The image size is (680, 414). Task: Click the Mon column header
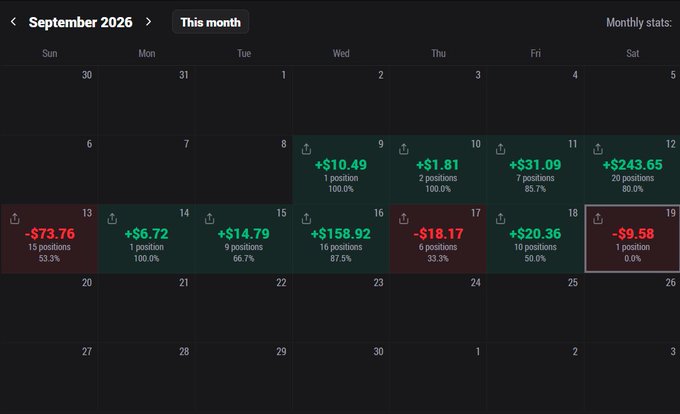[147, 53]
